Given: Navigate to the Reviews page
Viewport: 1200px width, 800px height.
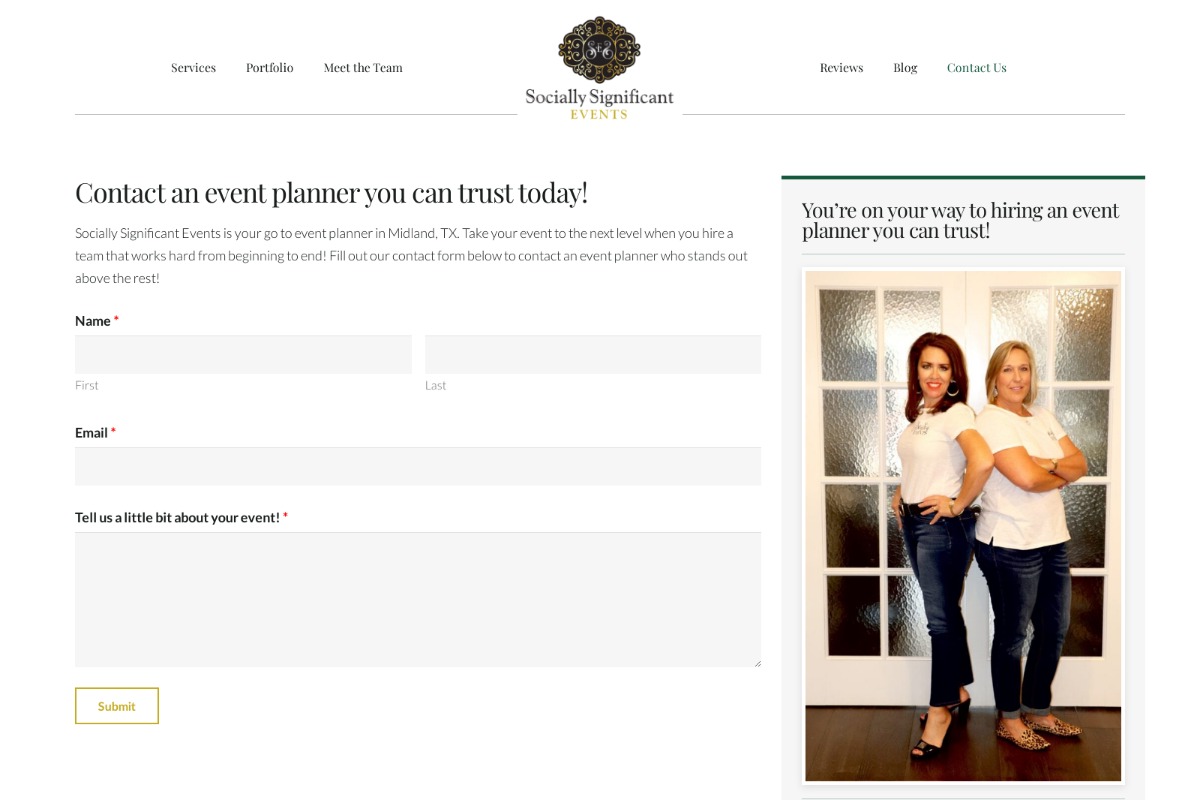Looking at the screenshot, I should [841, 68].
